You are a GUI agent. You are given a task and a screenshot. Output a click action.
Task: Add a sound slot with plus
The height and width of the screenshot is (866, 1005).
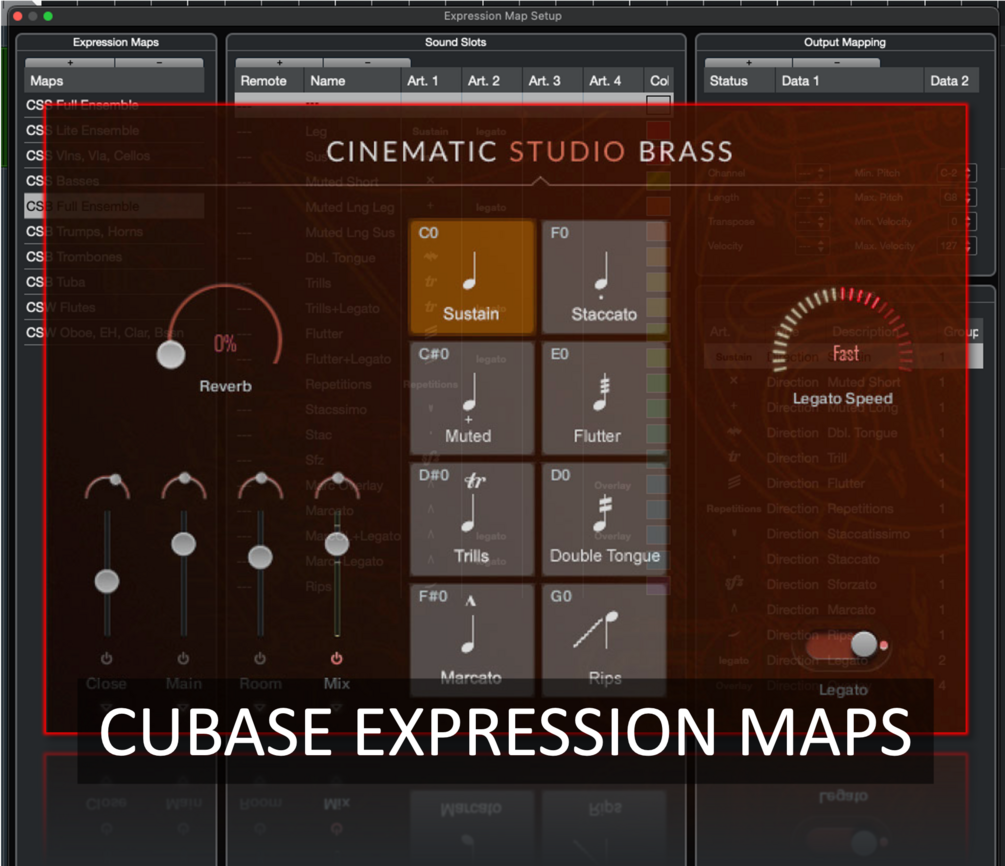pos(279,63)
